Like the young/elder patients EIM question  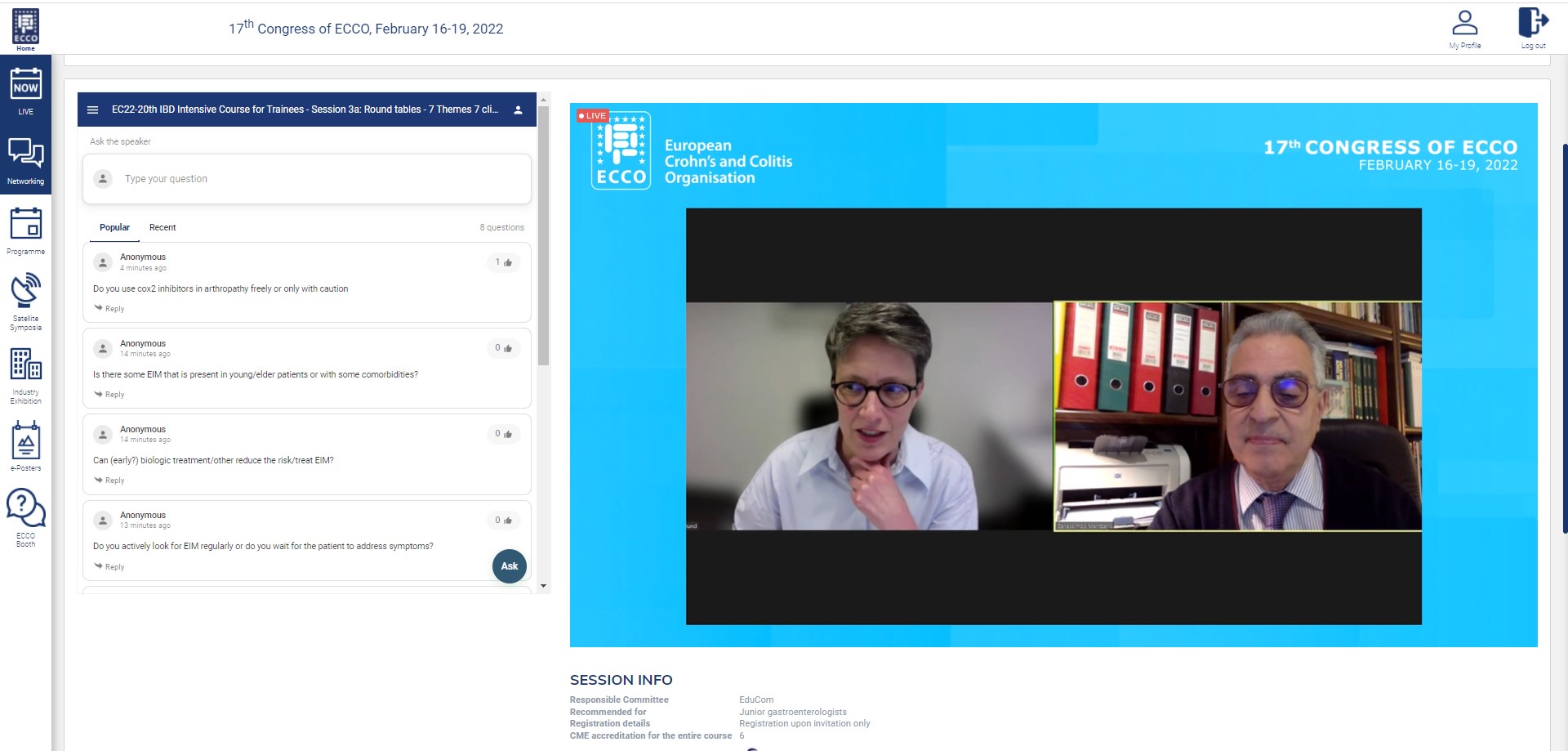pyautogui.click(x=504, y=348)
